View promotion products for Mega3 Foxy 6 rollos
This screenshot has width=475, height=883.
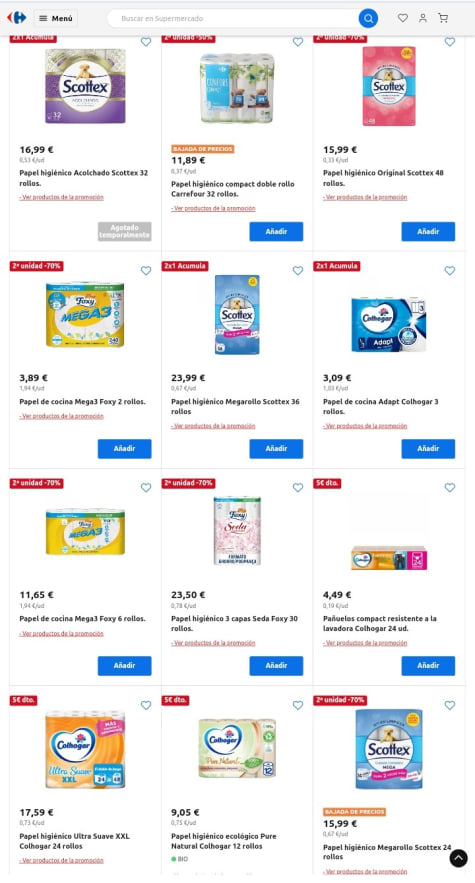point(61,634)
